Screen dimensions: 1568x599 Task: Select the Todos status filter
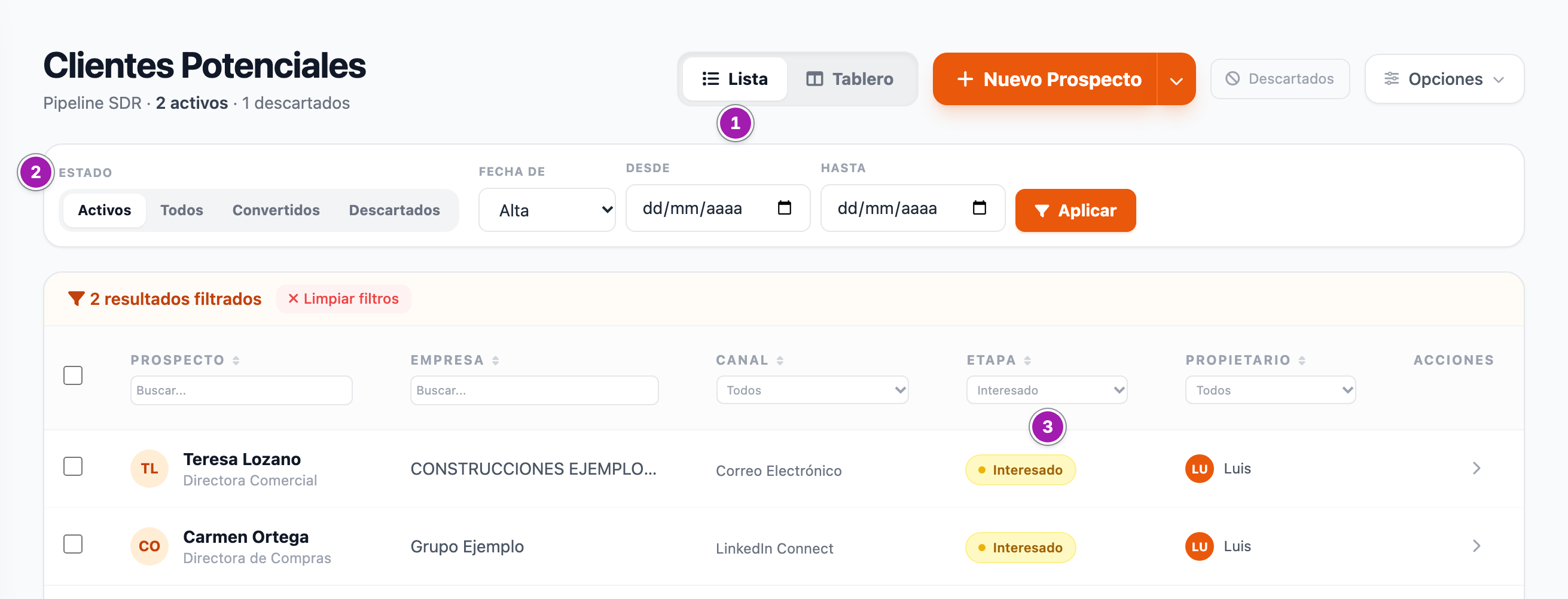click(181, 210)
